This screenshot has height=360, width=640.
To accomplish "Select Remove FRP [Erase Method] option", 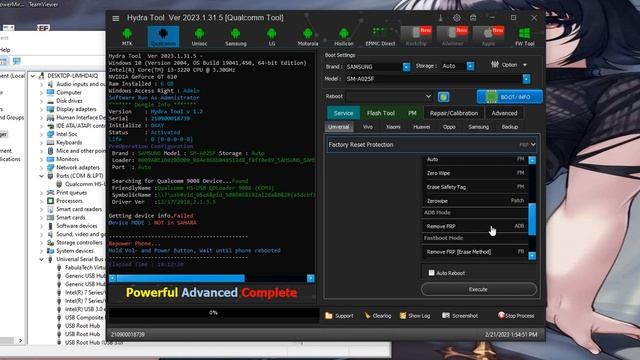I will tap(475, 252).
